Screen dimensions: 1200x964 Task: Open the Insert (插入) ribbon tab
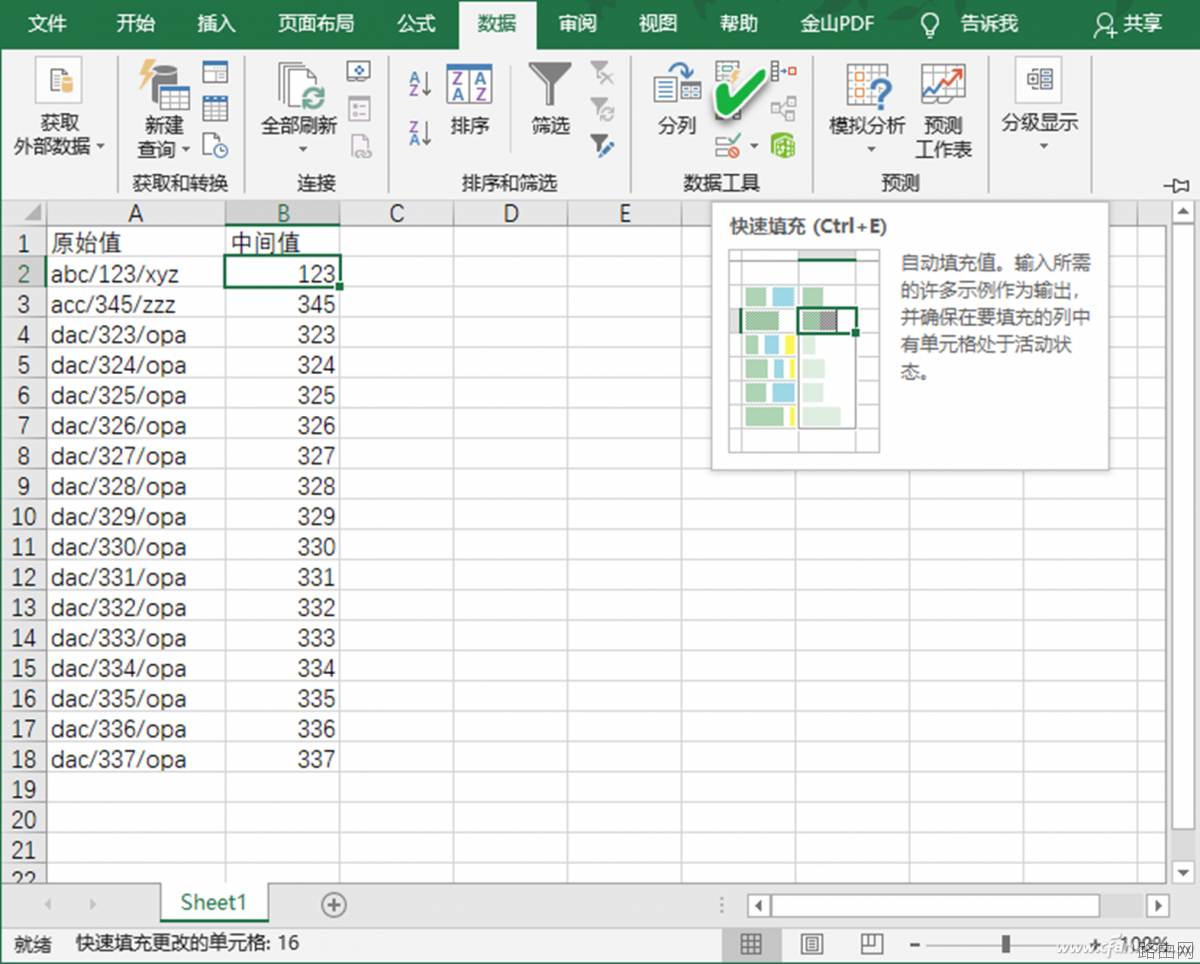[216, 23]
